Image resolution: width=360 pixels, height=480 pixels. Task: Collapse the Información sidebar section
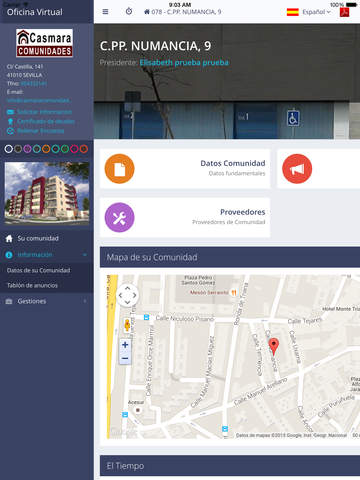tap(47, 255)
